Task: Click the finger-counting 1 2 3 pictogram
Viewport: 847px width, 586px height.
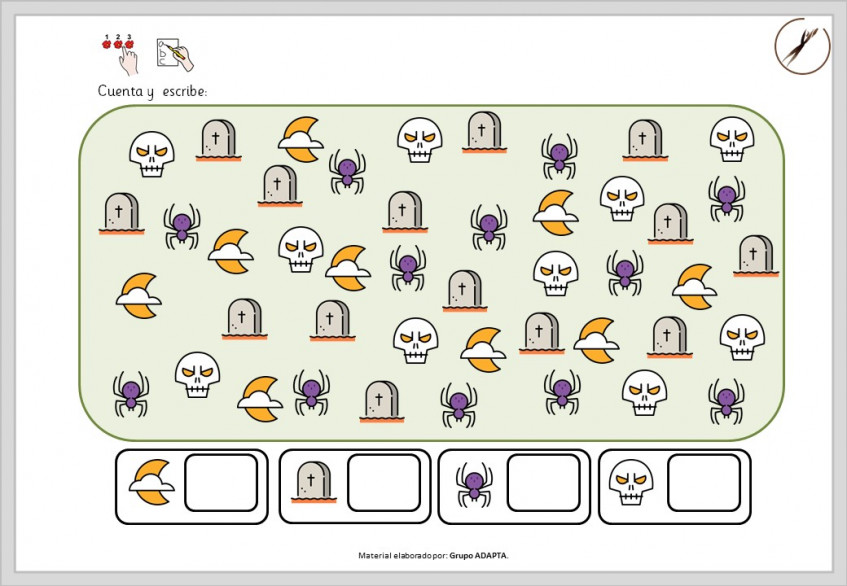Action: click(x=119, y=54)
